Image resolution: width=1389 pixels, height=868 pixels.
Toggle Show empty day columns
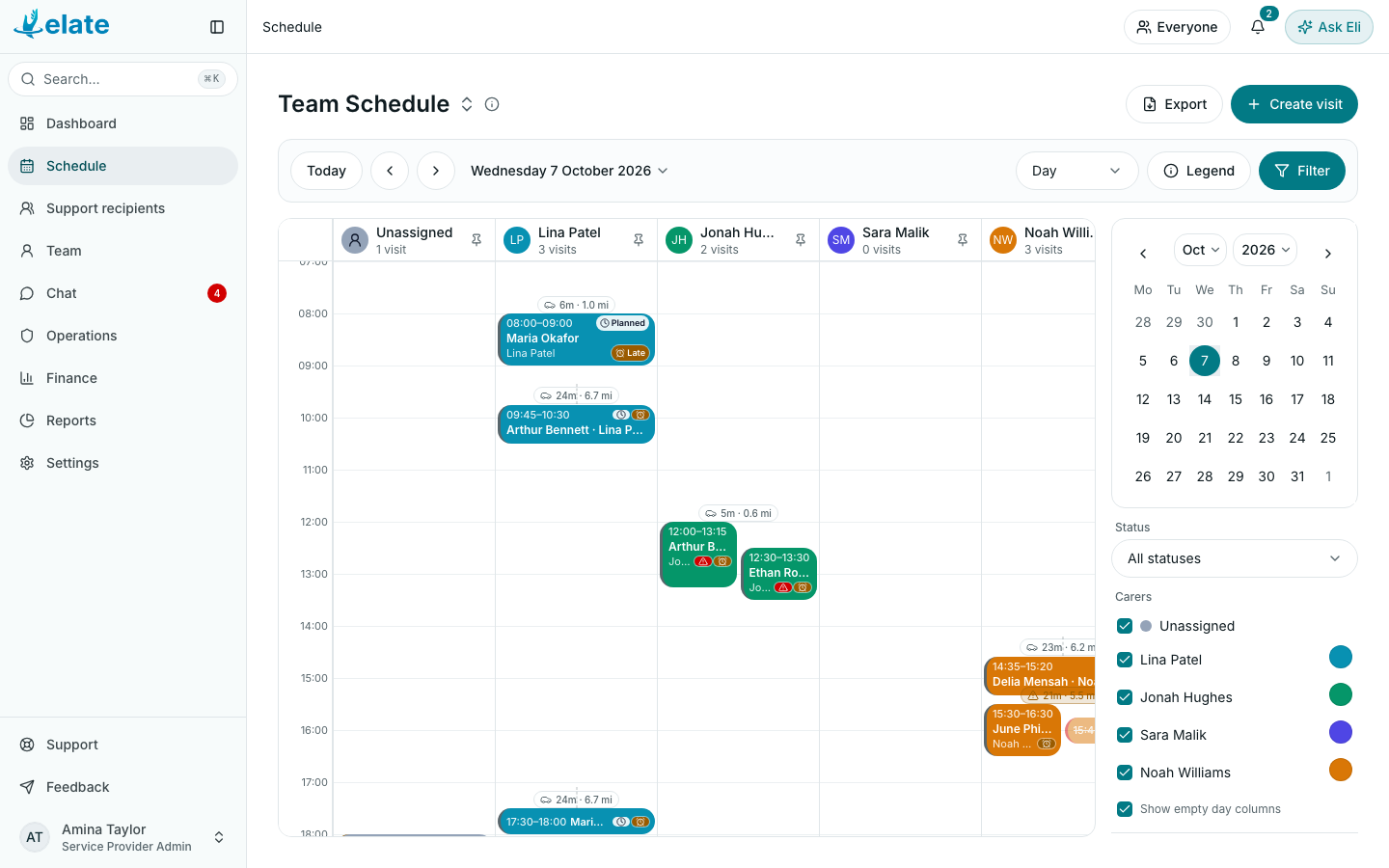tap(1125, 809)
